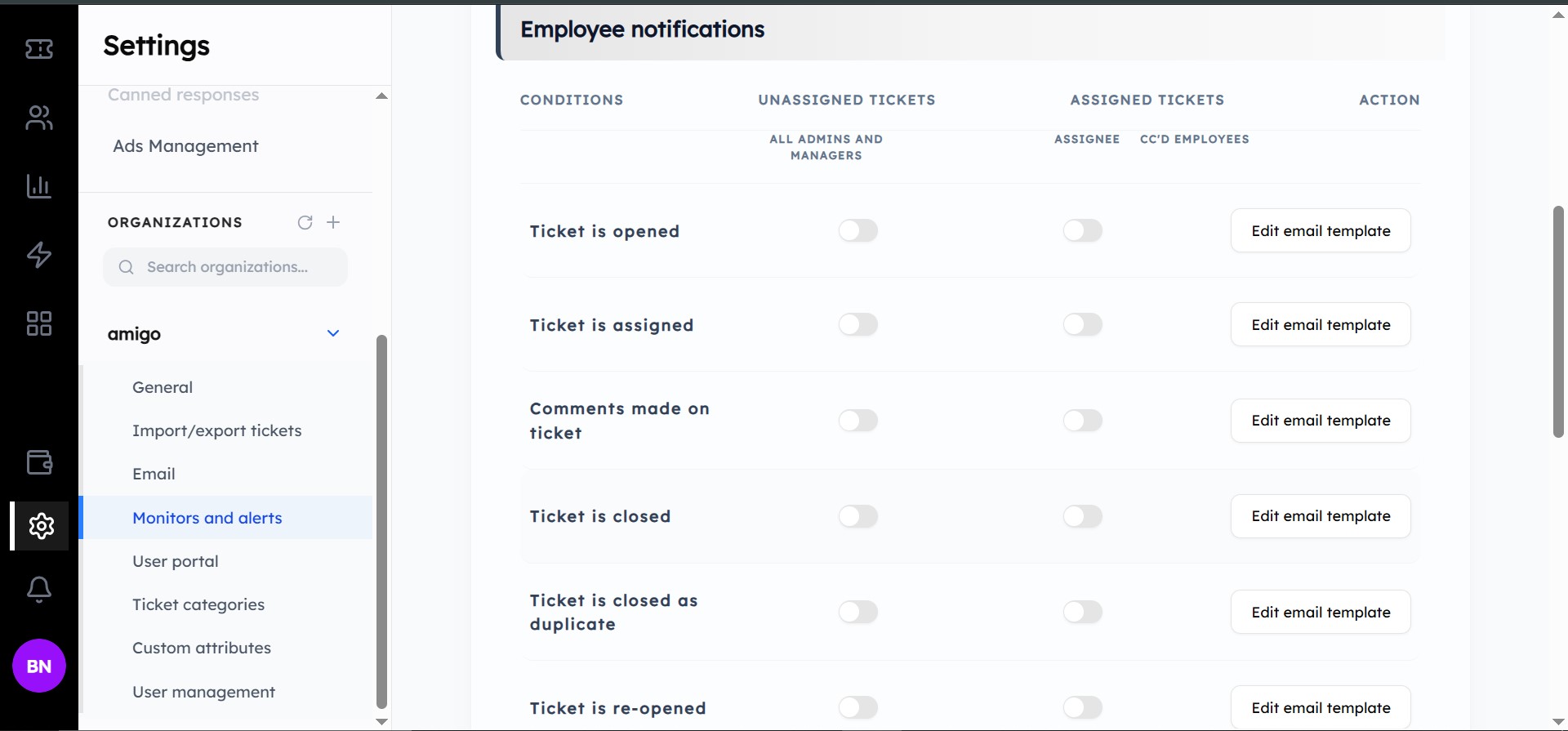Open the Tickets icon in the sidebar
The height and width of the screenshot is (731, 1568).
(38, 50)
